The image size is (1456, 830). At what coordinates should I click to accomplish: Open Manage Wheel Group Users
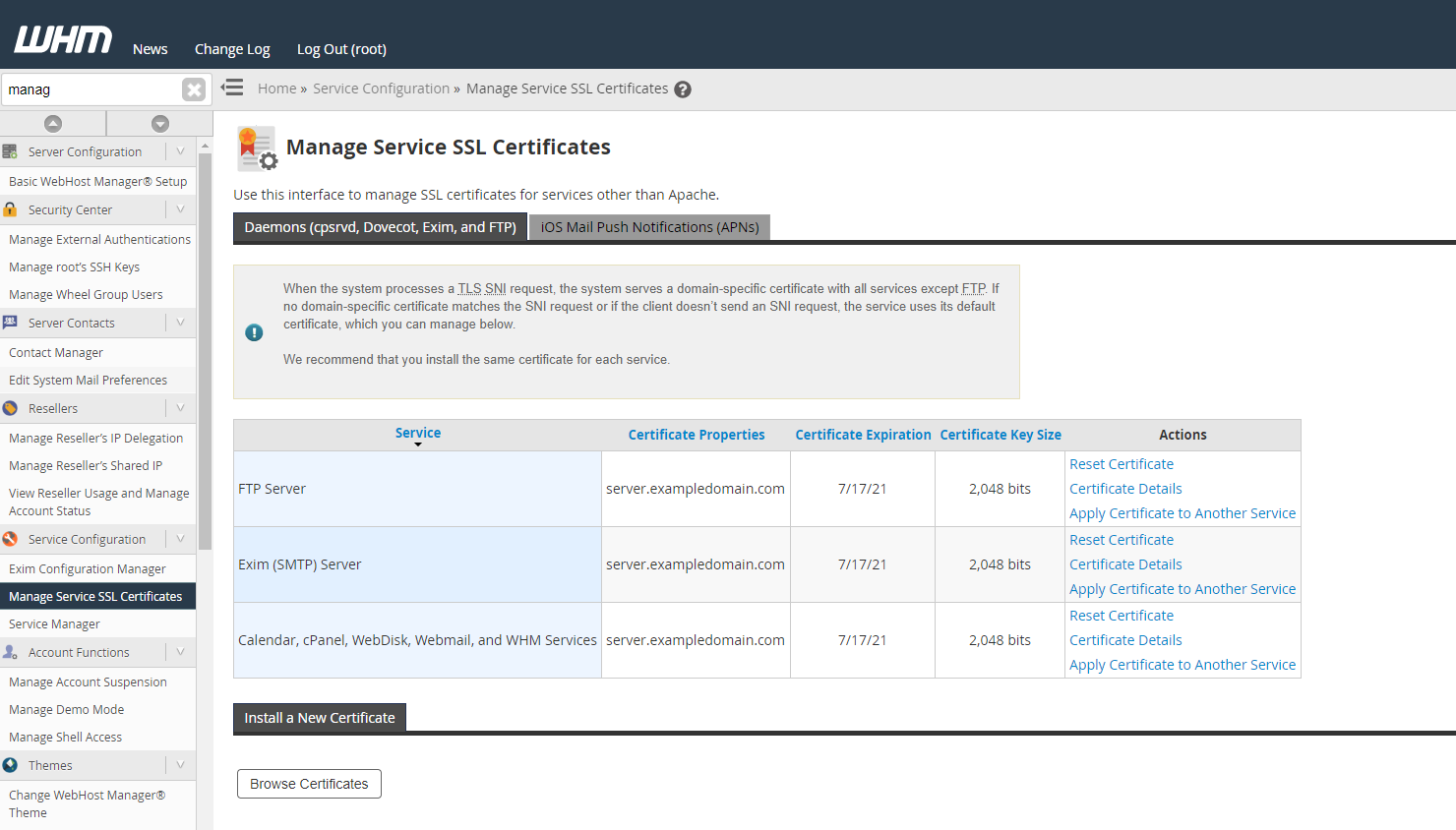coord(86,294)
